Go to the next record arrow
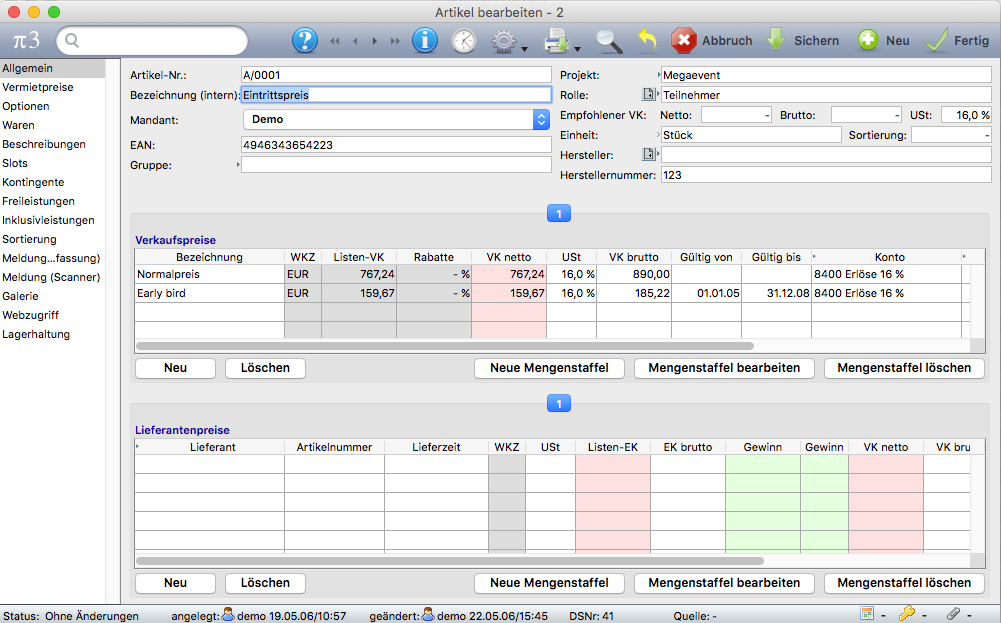Viewport: 1001px width, 623px height. 375,41
